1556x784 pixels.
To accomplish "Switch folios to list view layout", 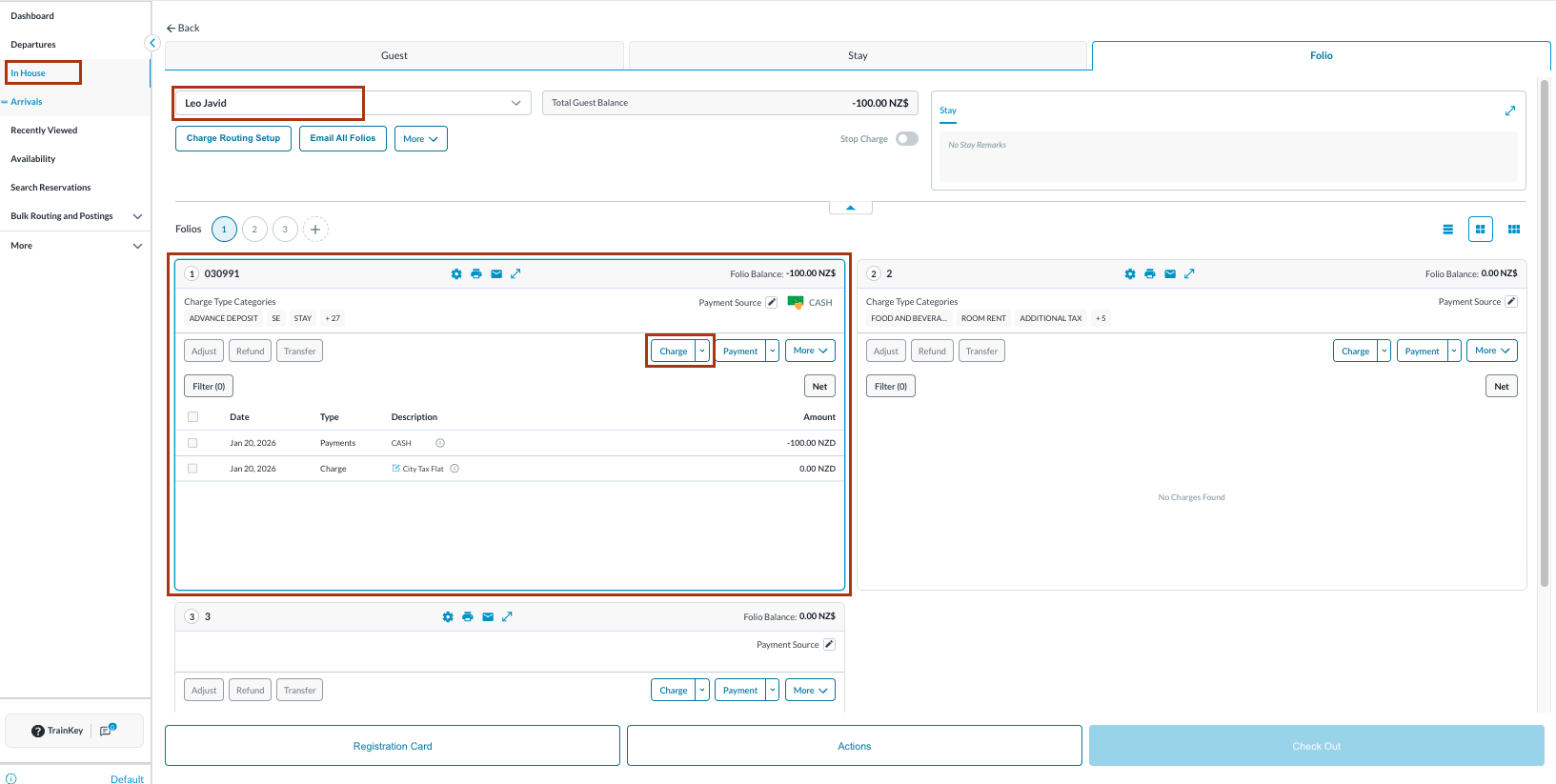I will [1447, 230].
